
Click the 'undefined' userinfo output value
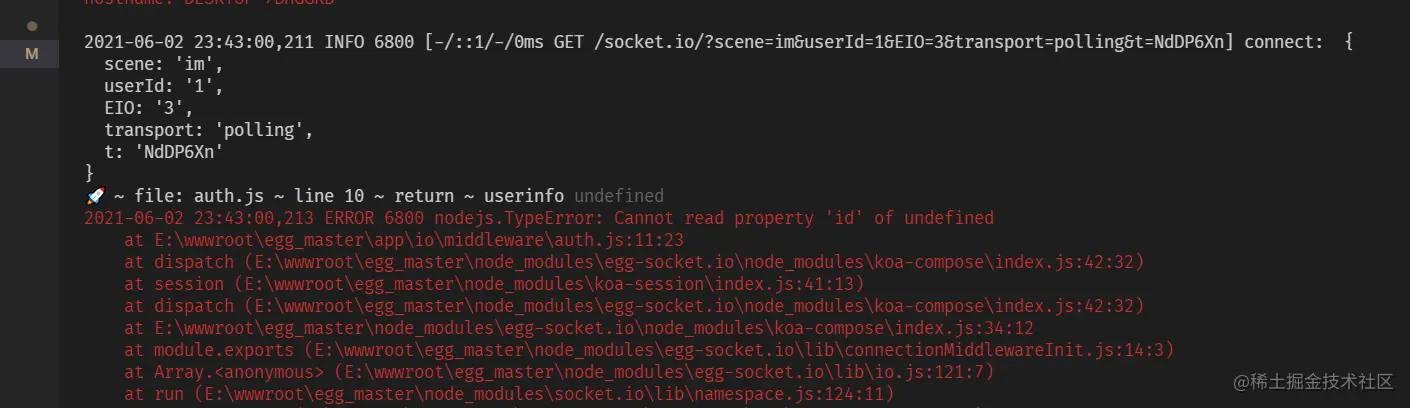pos(619,196)
